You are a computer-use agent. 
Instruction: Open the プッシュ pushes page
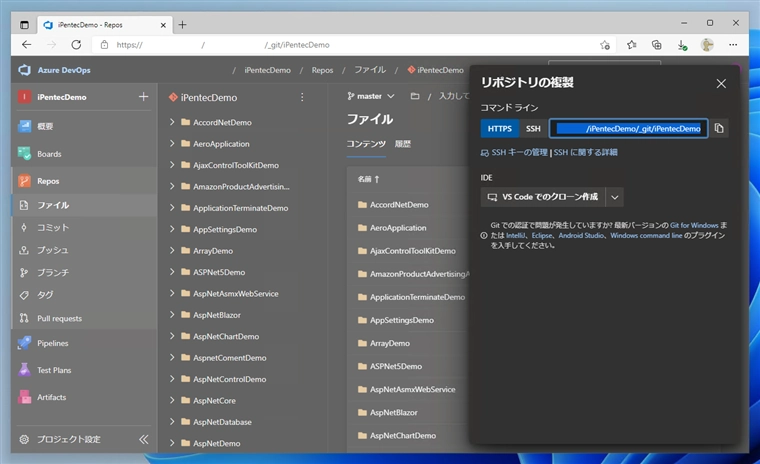tap(52, 250)
